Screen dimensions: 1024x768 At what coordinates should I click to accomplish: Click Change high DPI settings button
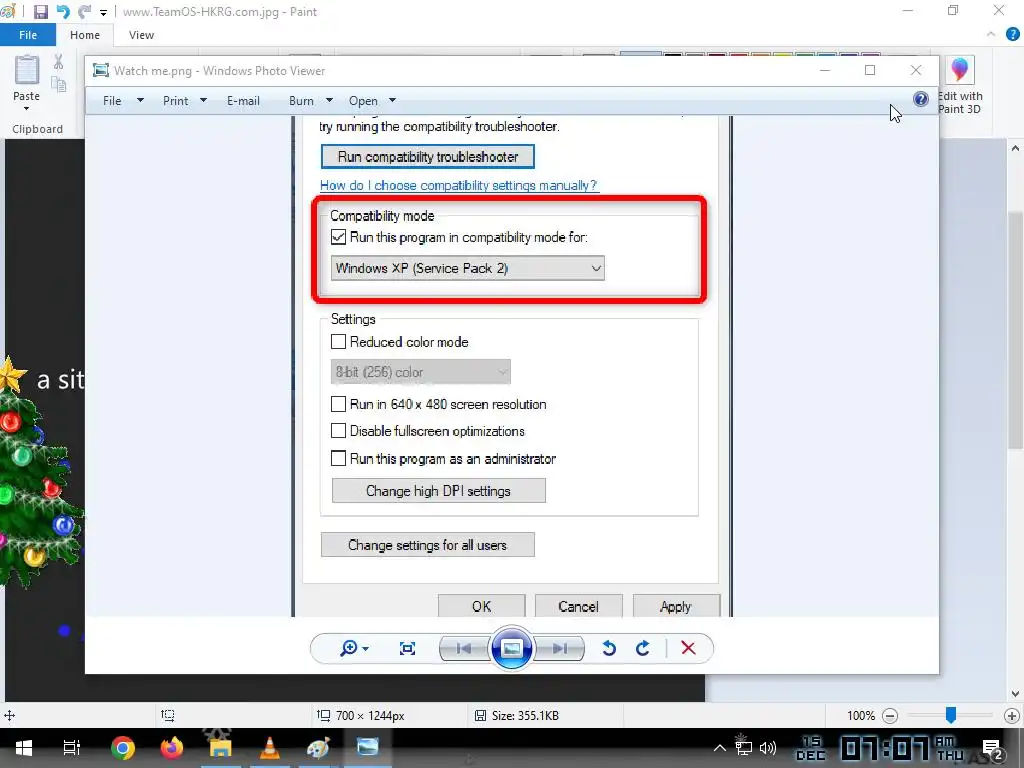tap(438, 491)
